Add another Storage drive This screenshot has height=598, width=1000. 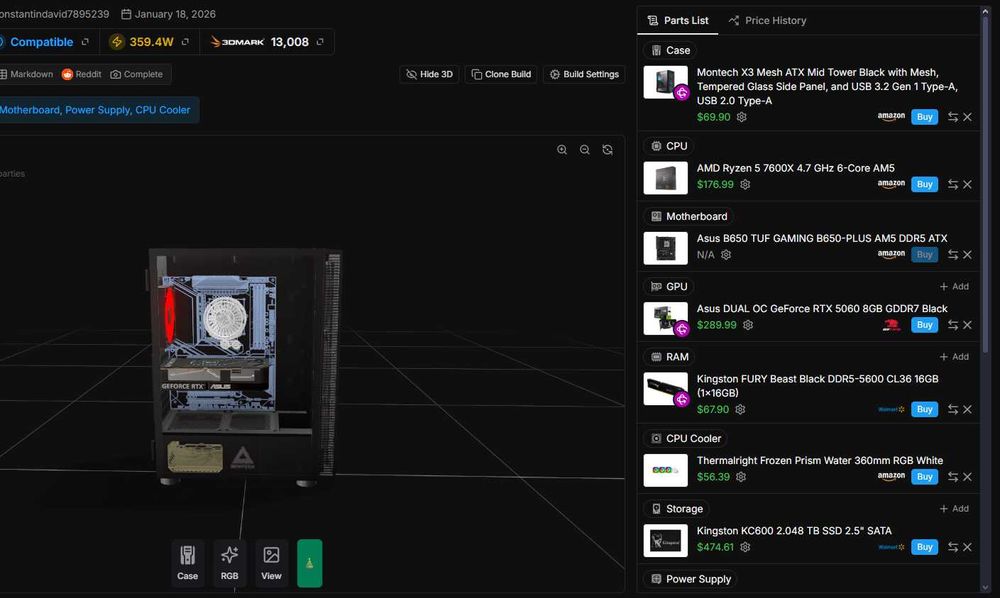click(x=954, y=508)
